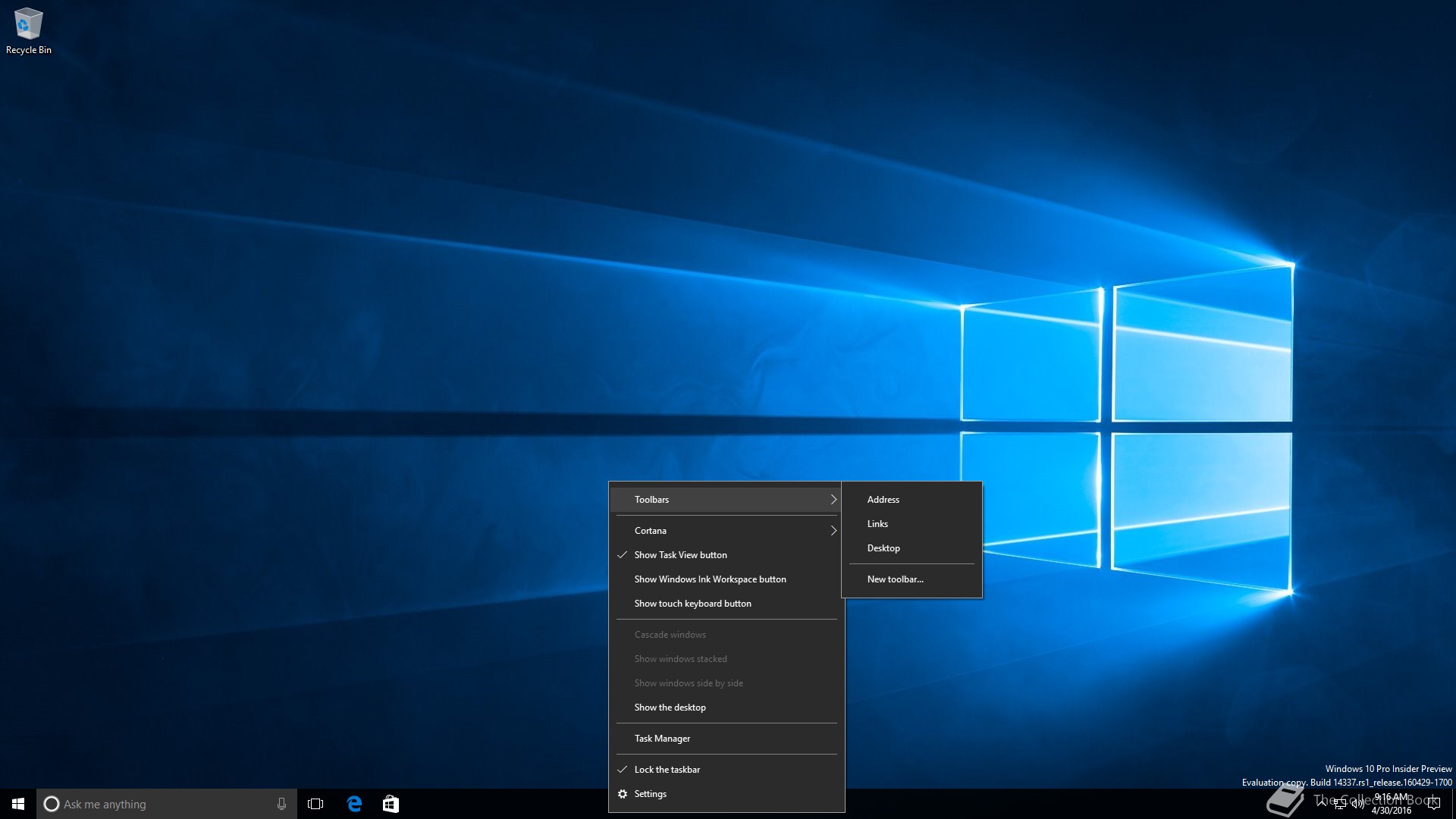Open Task View from the taskbar
1456x819 pixels.
pyautogui.click(x=315, y=804)
